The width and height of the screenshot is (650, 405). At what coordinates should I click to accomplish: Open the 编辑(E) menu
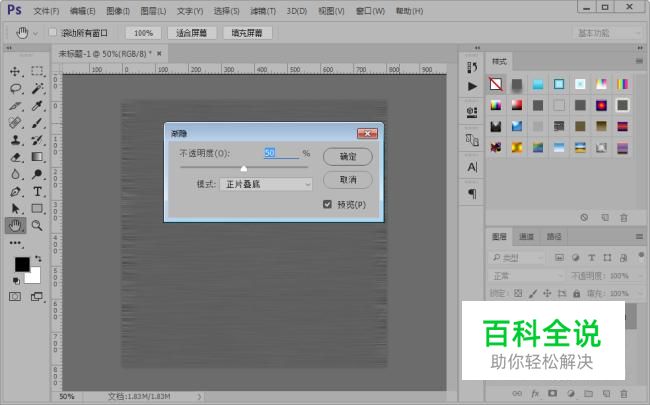click(x=82, y=11)
